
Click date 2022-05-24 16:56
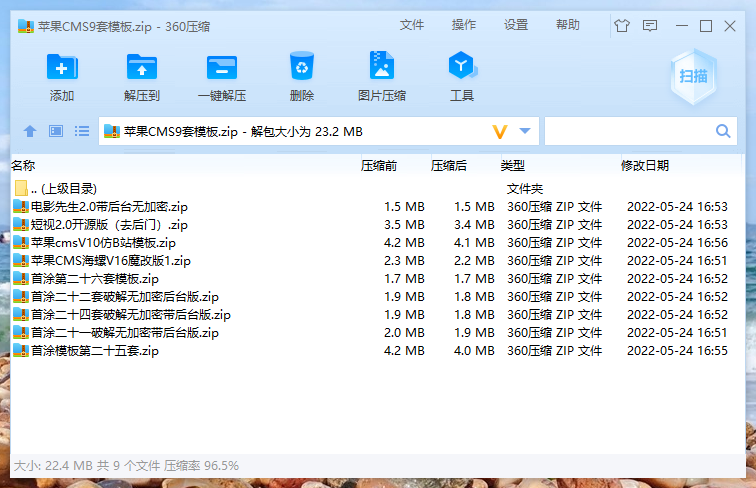click(677, 243)
